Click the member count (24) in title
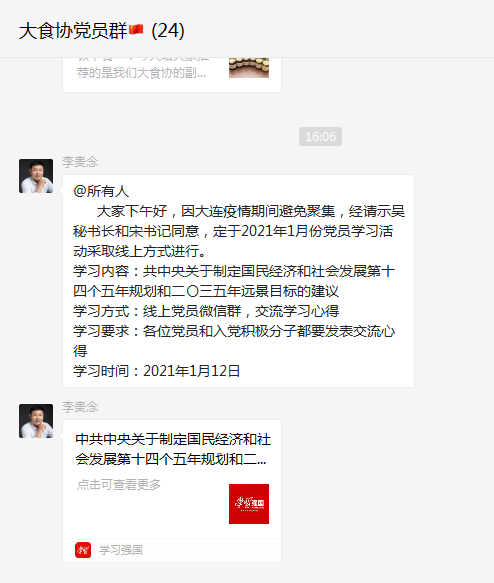The width and height of the screenshot is (494, 583). click(x=168, y=31)
